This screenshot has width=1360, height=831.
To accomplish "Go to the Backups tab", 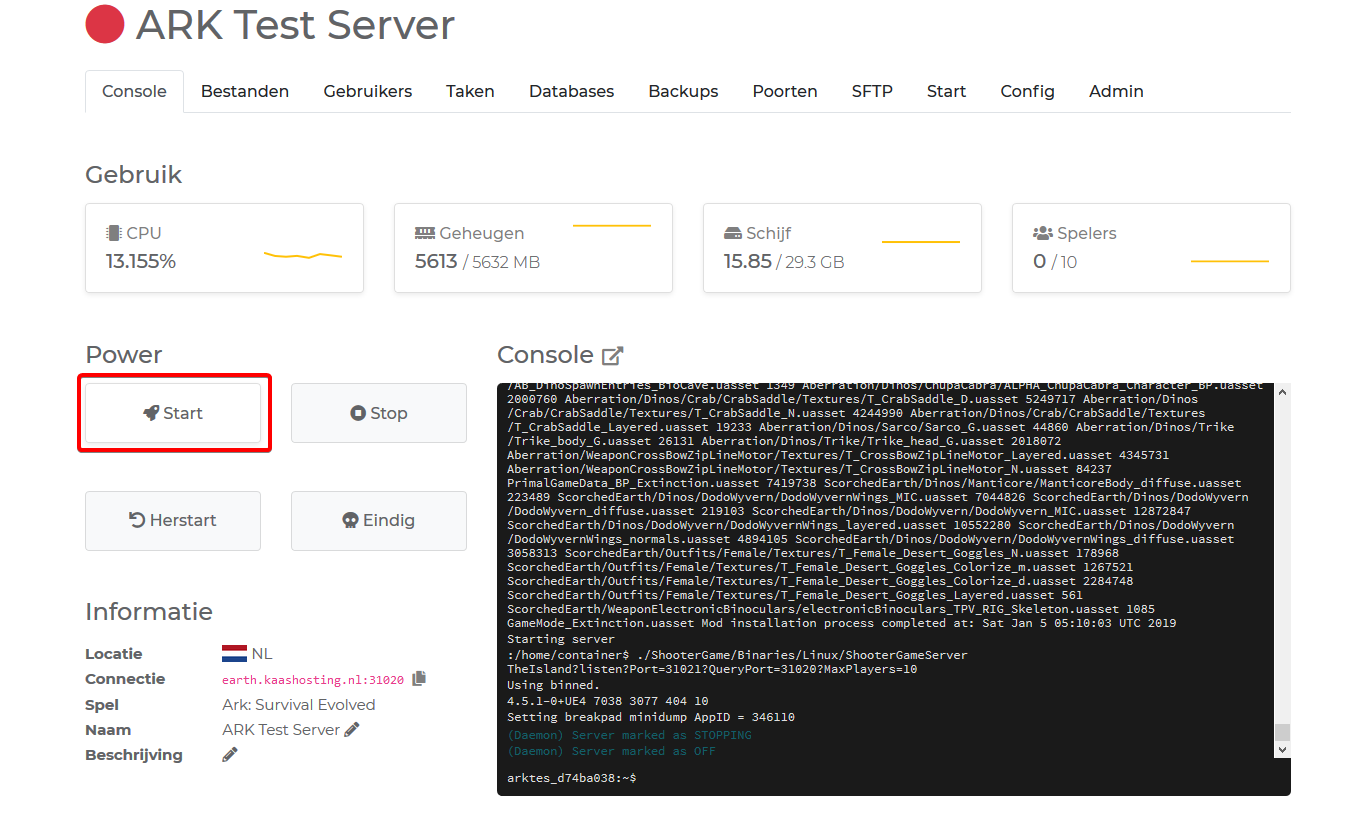I will (683, 91).
